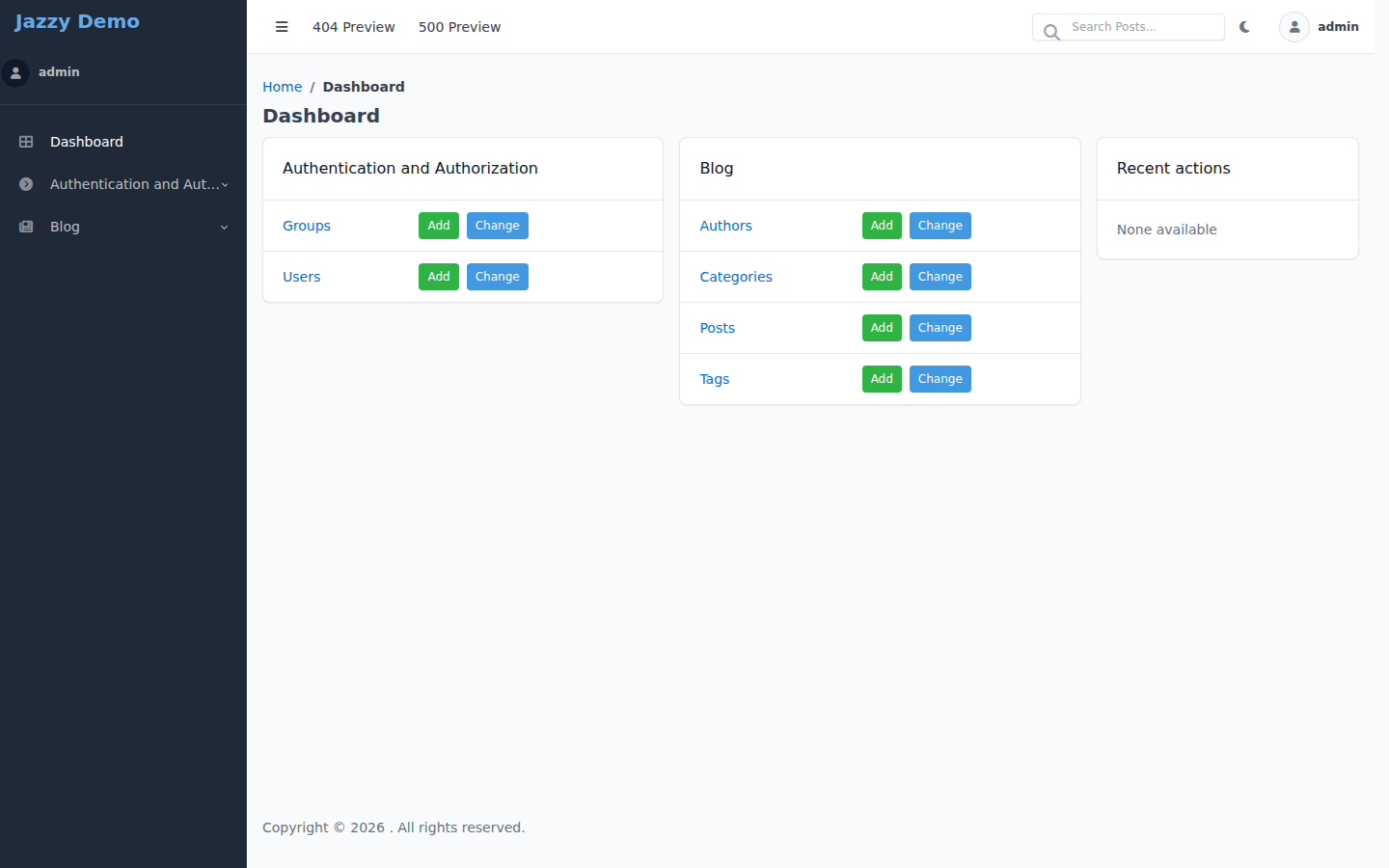1389x868 pixels.
Task: Go to Home breadcrumb link
Action: (x=283, y=87)
